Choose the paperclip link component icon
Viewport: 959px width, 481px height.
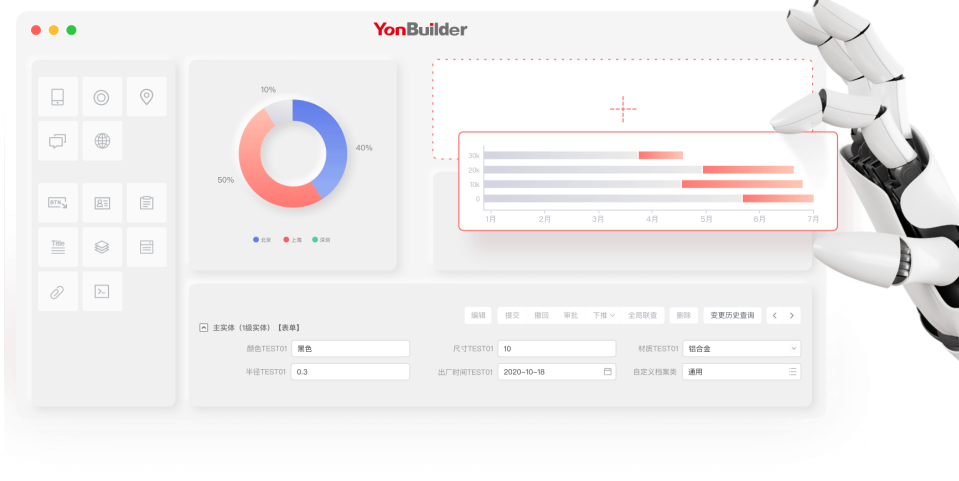tap(57, 291)
